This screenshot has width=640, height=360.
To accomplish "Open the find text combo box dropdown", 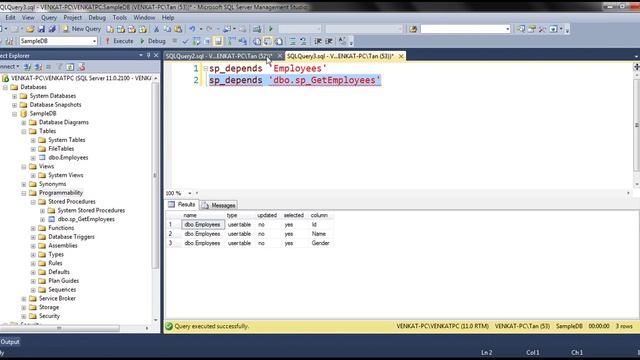I will click(x=508, y=29).
